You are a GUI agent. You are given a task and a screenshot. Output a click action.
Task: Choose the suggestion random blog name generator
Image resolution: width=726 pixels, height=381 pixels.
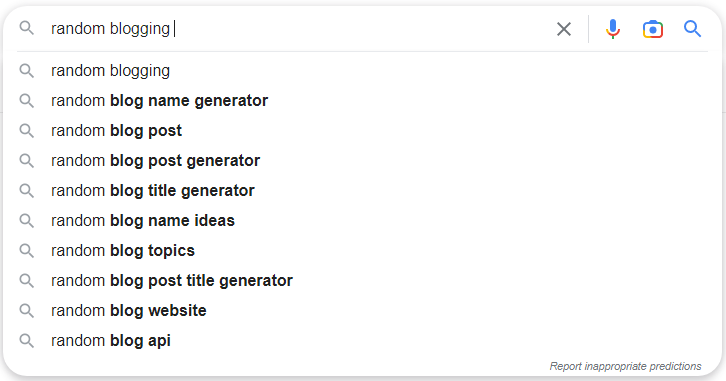click(363, 100)
